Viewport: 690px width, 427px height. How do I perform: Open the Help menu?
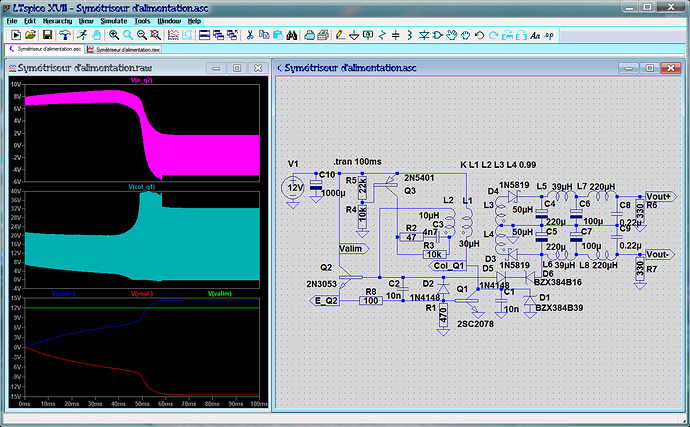click(194, 21)
